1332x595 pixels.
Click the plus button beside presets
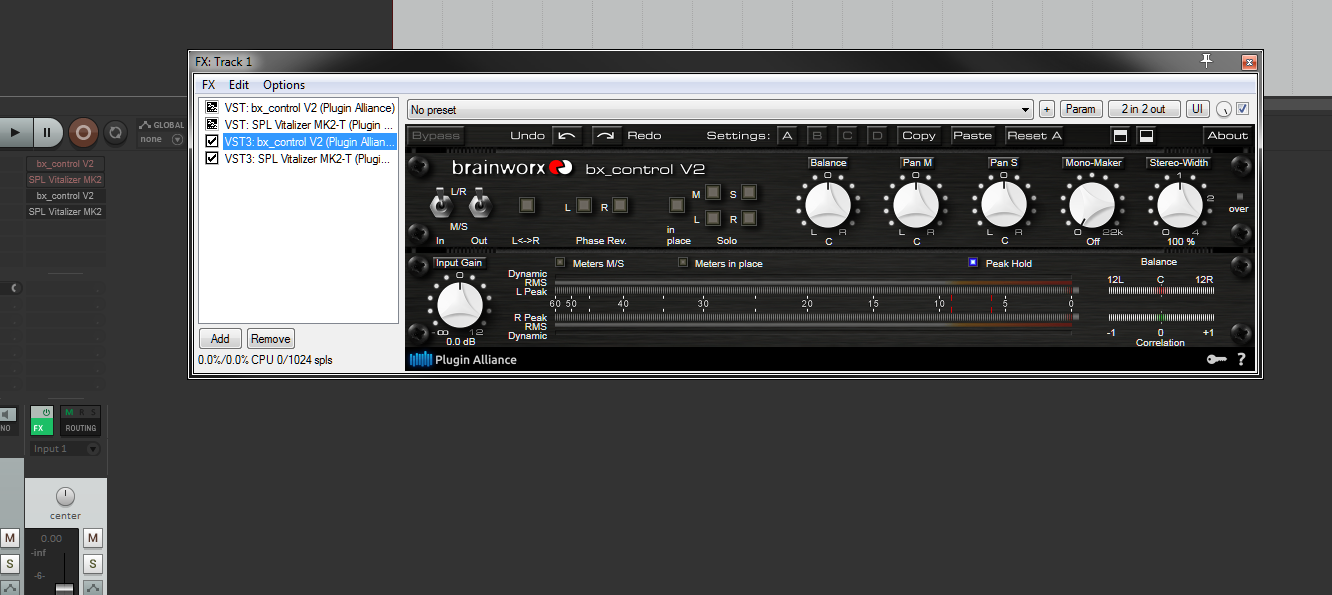coord(1047,109)
